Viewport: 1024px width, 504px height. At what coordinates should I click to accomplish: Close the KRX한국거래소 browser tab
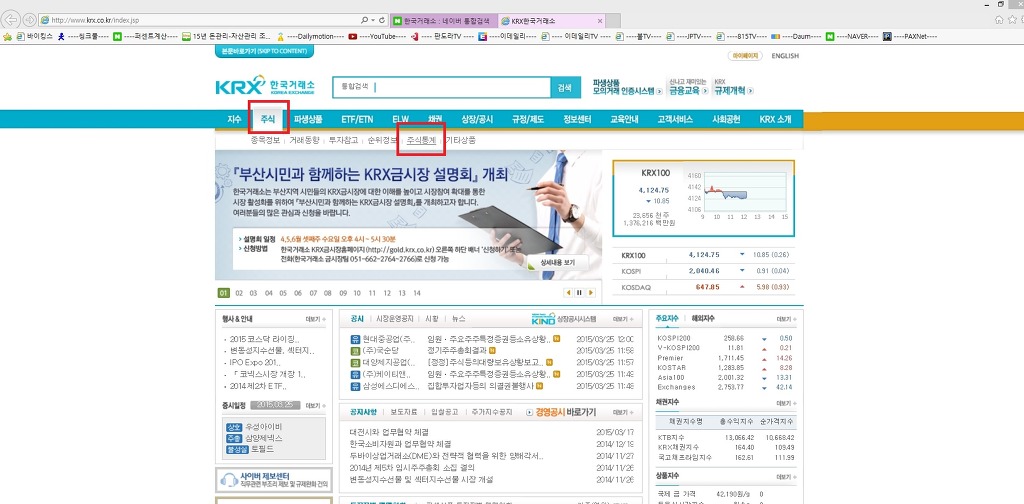[600, 20]
